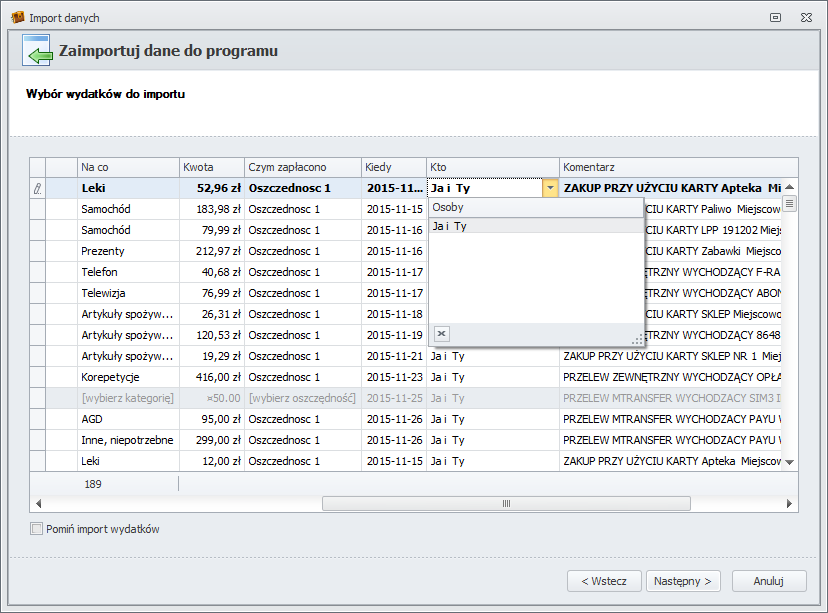Sort by the 'Kwota' column header
Viewport: 828px width, 613px height.
point(211,167)
